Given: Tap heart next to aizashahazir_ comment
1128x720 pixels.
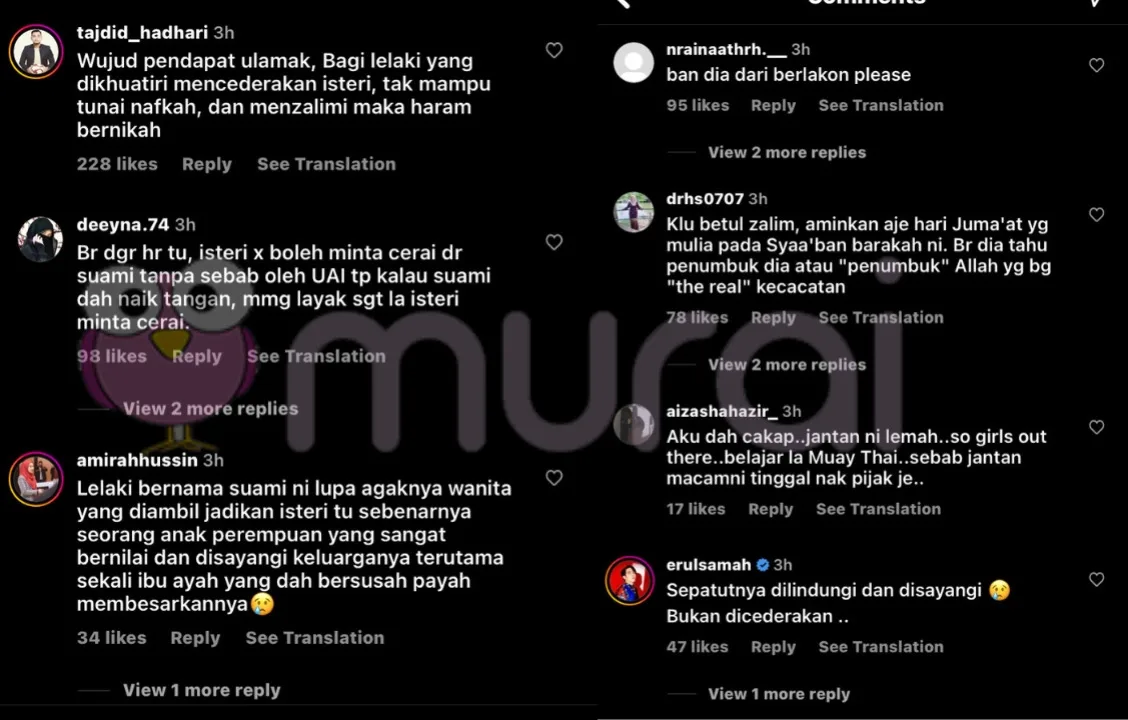Looking at the screenshot, I should tap(1096, 427).
